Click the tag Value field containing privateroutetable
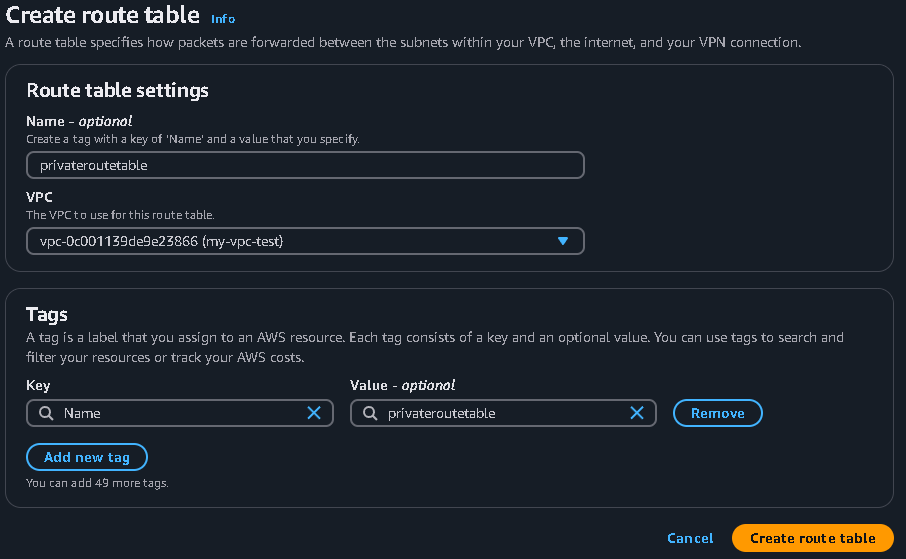Viewport: 906px width, 559px height. point(503,413)
